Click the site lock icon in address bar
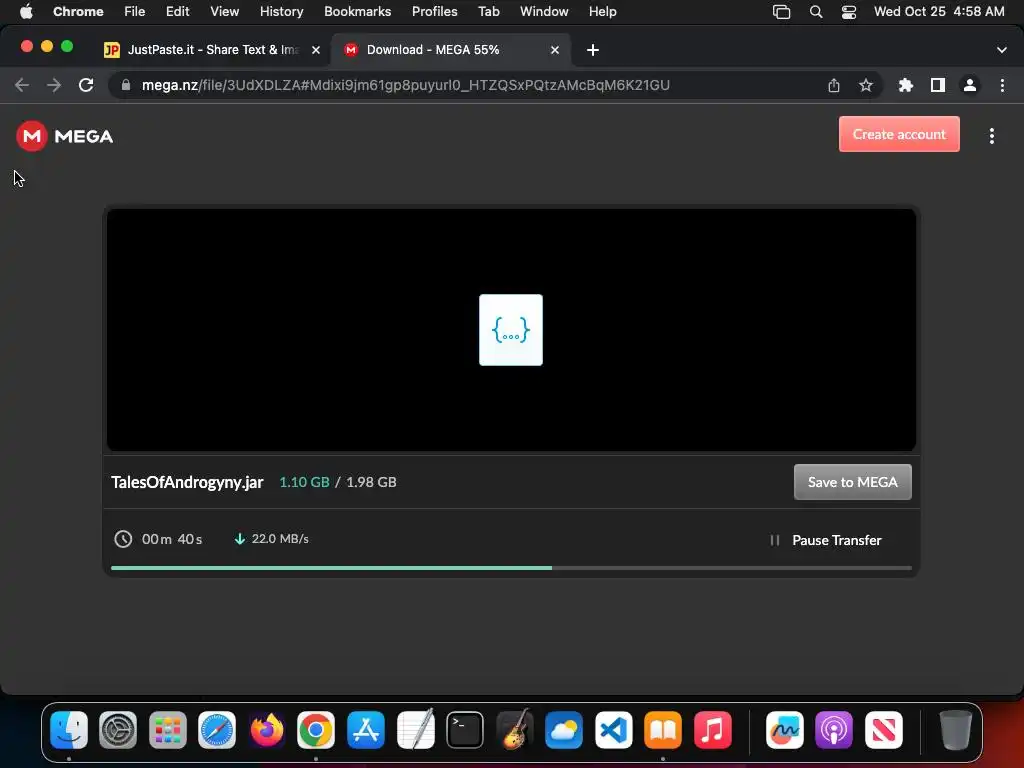This screenshot has width=1024, height=768. [126, 85]
